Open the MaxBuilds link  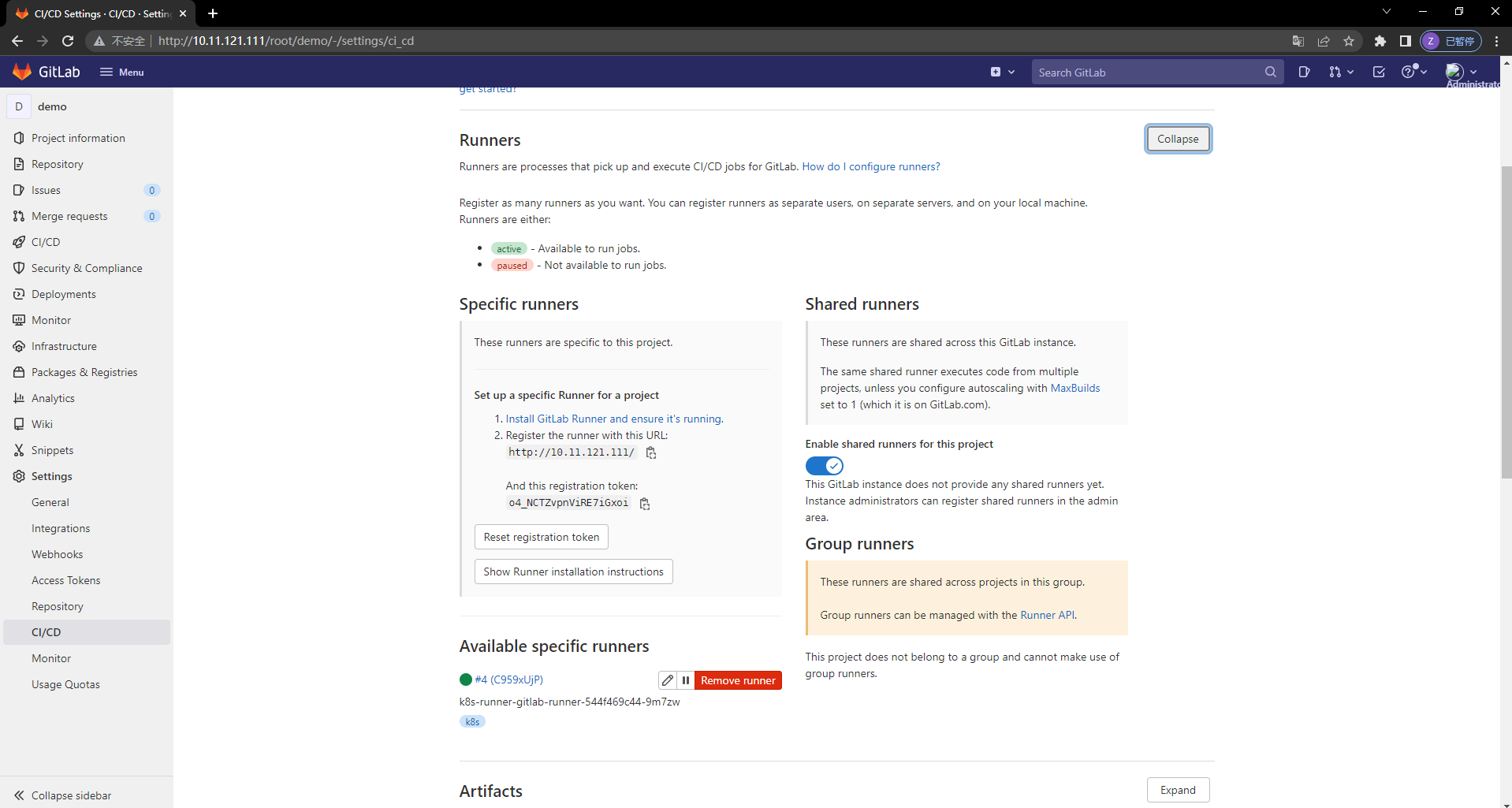point(1075,388)
